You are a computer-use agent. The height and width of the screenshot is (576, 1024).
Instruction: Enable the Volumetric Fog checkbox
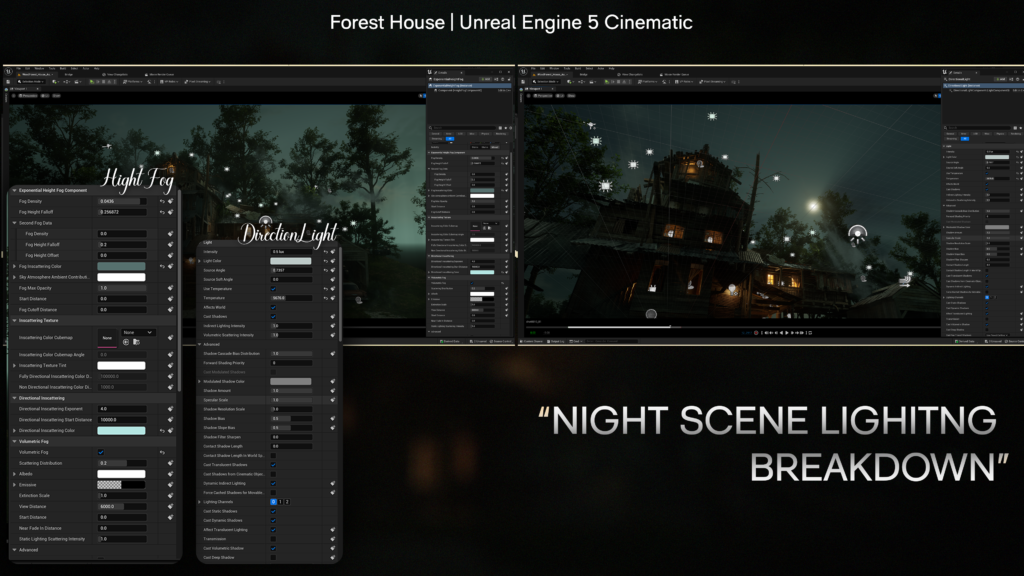point(102,452)
